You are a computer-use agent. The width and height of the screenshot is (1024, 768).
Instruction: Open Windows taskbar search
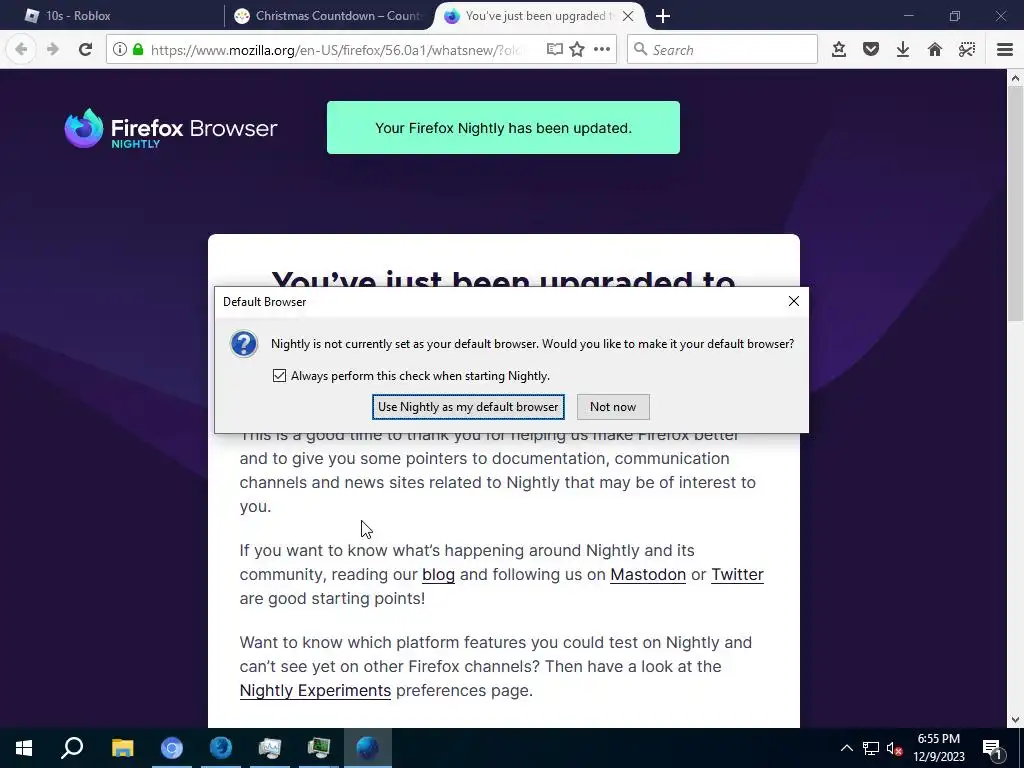click(72, 748)
